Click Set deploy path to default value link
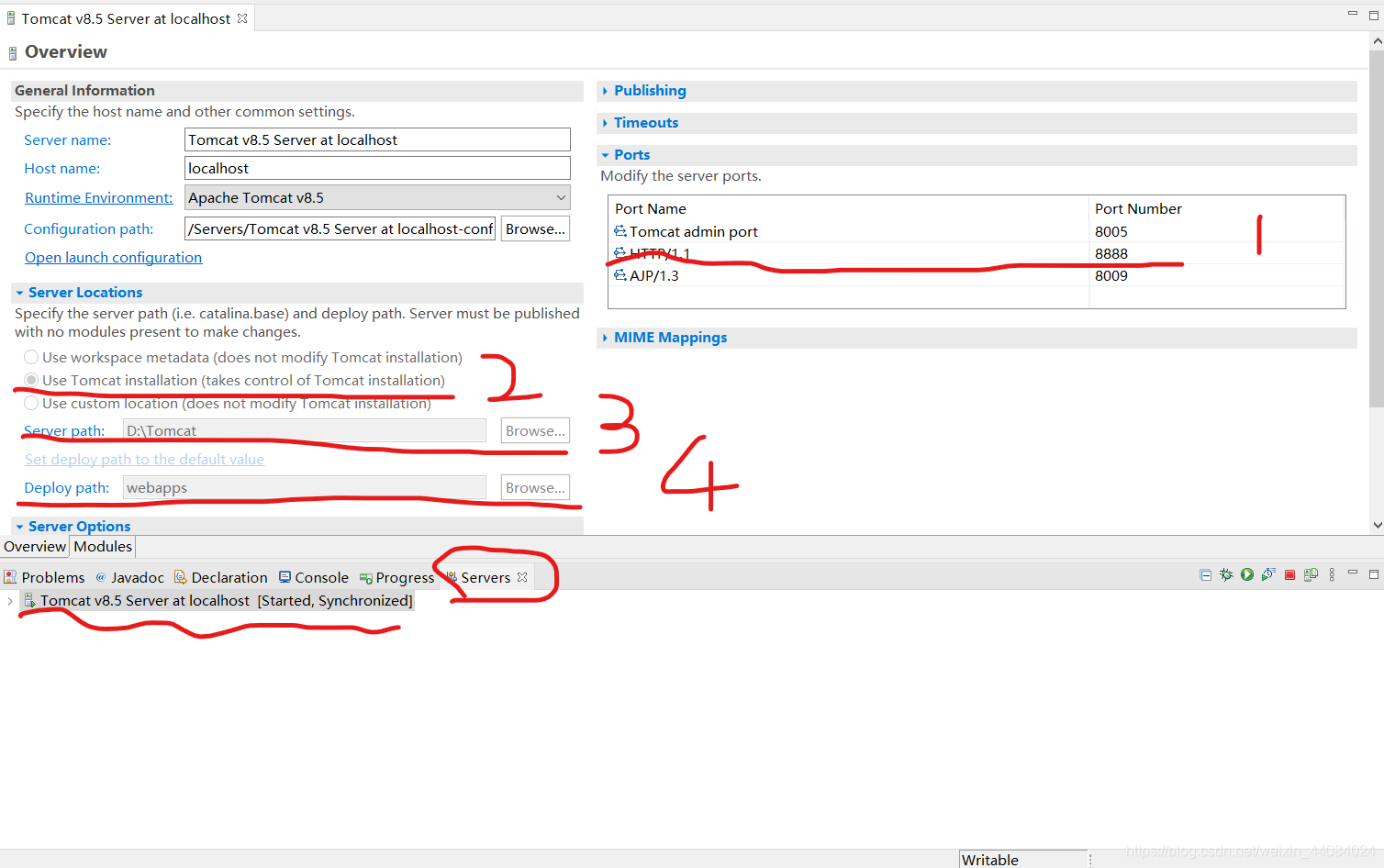 (144, 459)
